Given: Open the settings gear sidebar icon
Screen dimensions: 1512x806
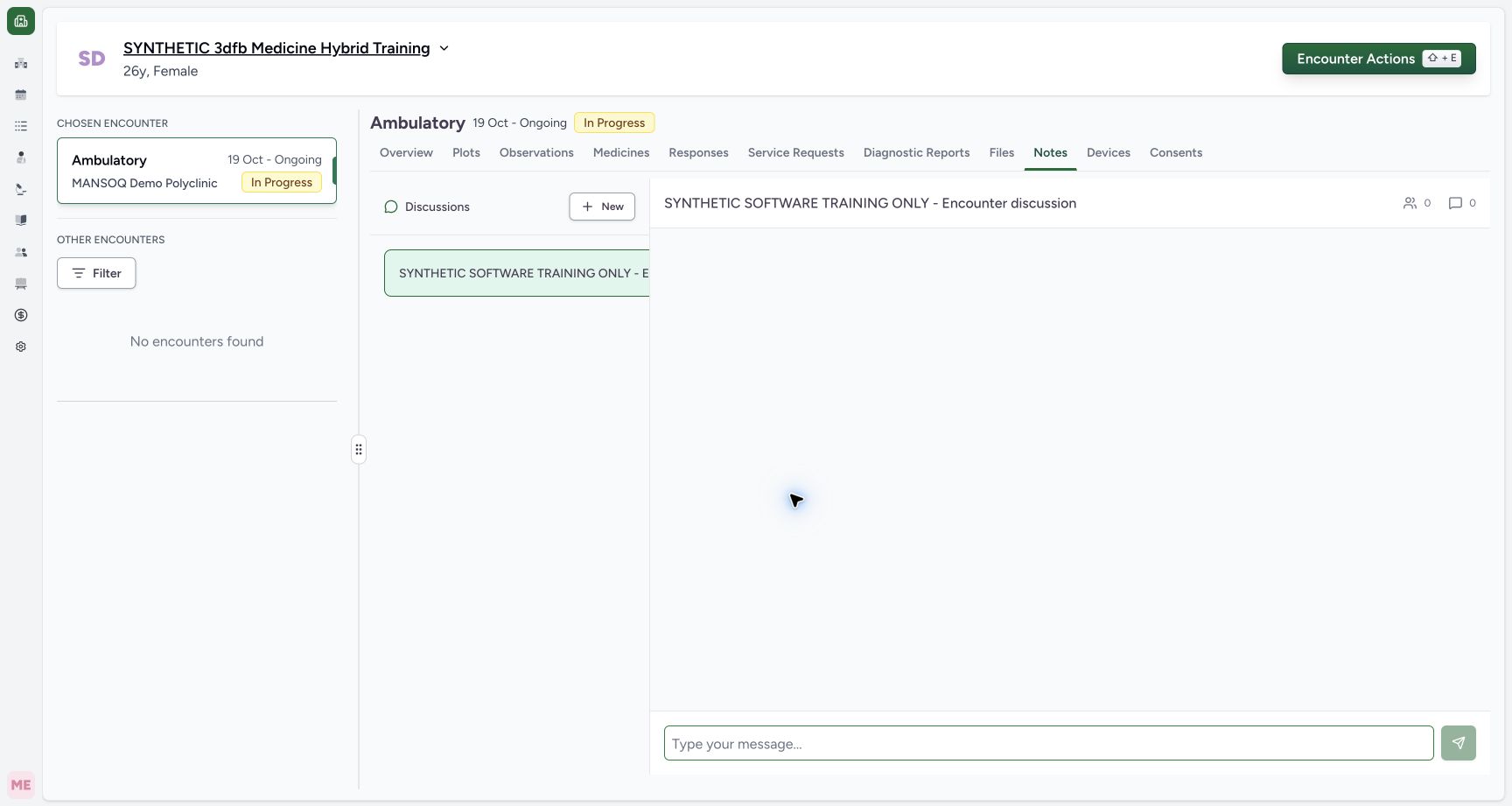Looking at the screenshot, I should click(21, 347).
